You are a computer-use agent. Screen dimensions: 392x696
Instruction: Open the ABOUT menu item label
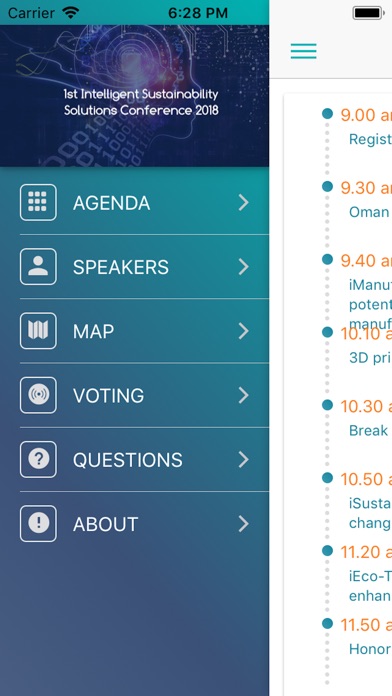click(x=106, y=524)
